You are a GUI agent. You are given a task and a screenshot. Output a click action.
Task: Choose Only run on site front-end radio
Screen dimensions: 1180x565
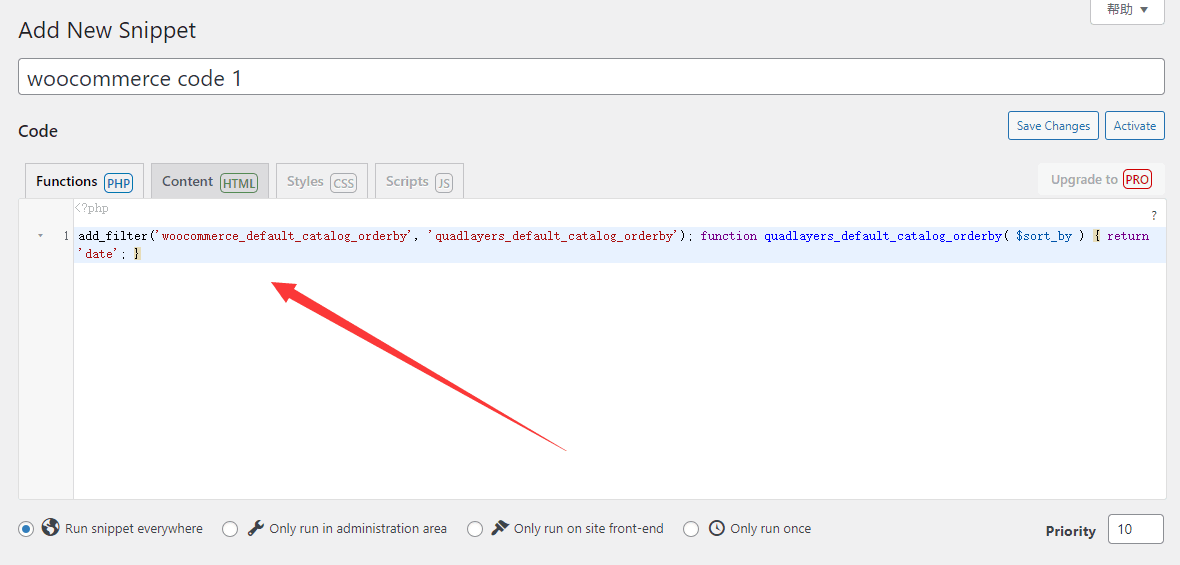(475, 529)
